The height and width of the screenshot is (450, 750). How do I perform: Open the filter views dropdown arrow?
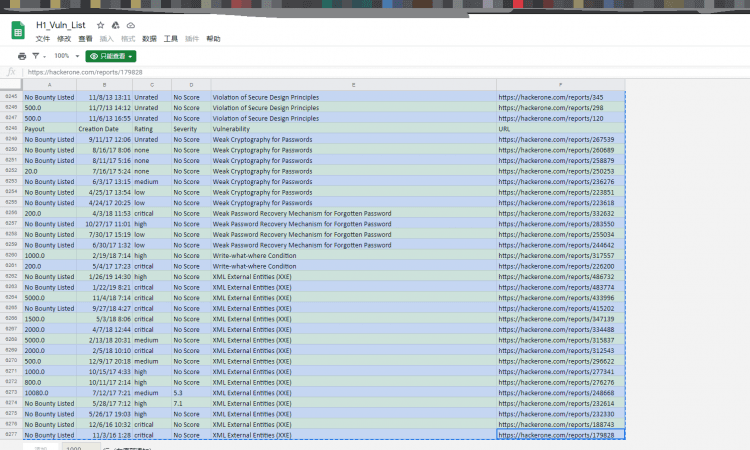click(x=43, y=56)
